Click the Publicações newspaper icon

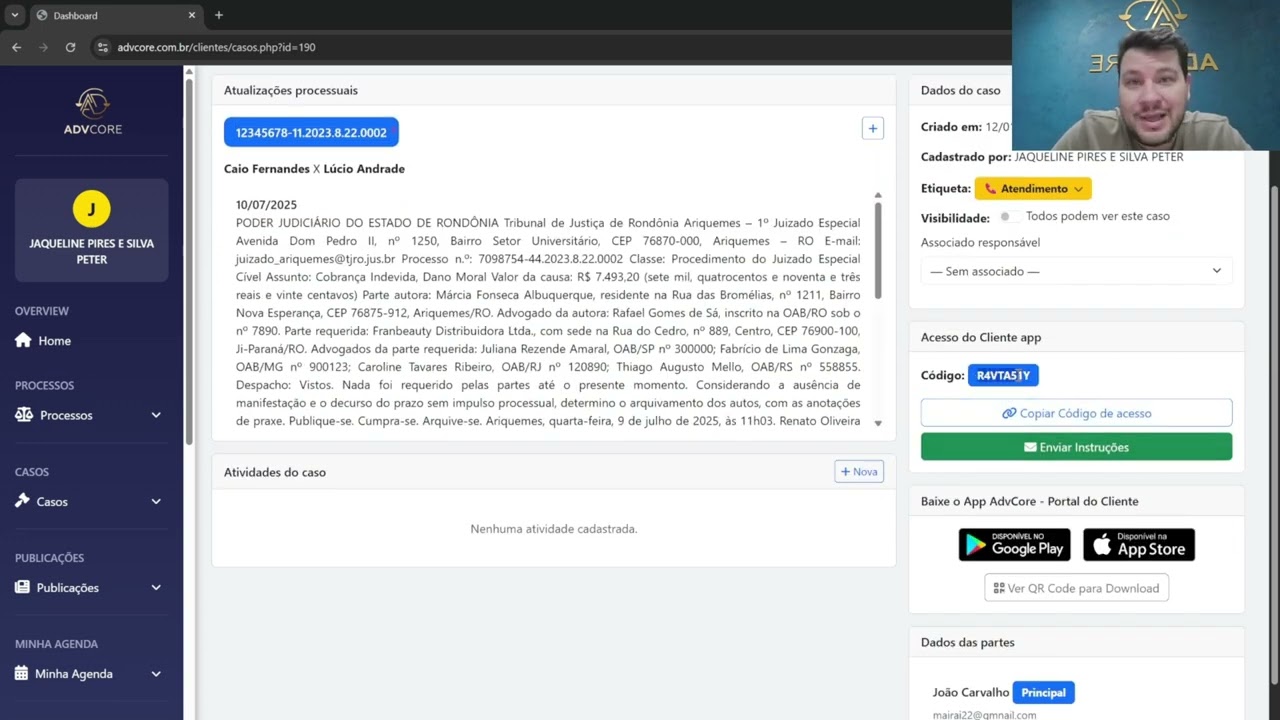pyautogui.click(x=23, y=587)
